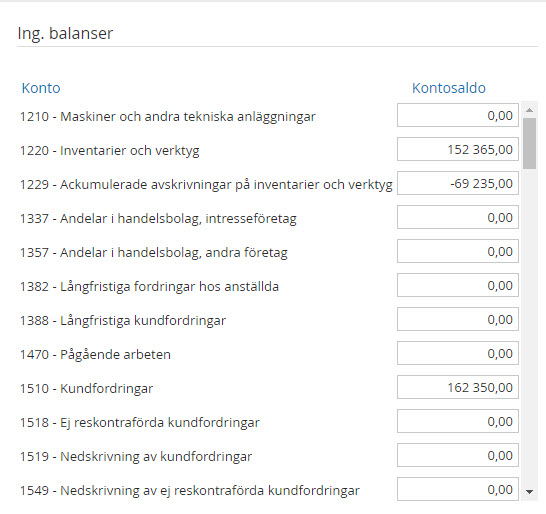Focus balance field for account 1210
Image resolution: width=546 pixels, height=514 pixels.
pyautogui.click(x=458, y=115)
